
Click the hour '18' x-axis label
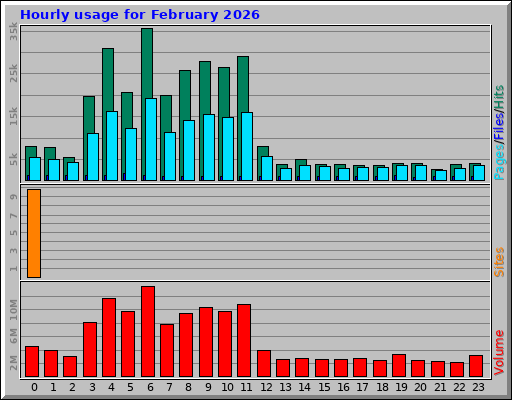pyautogui.click(x=382, y=387)
